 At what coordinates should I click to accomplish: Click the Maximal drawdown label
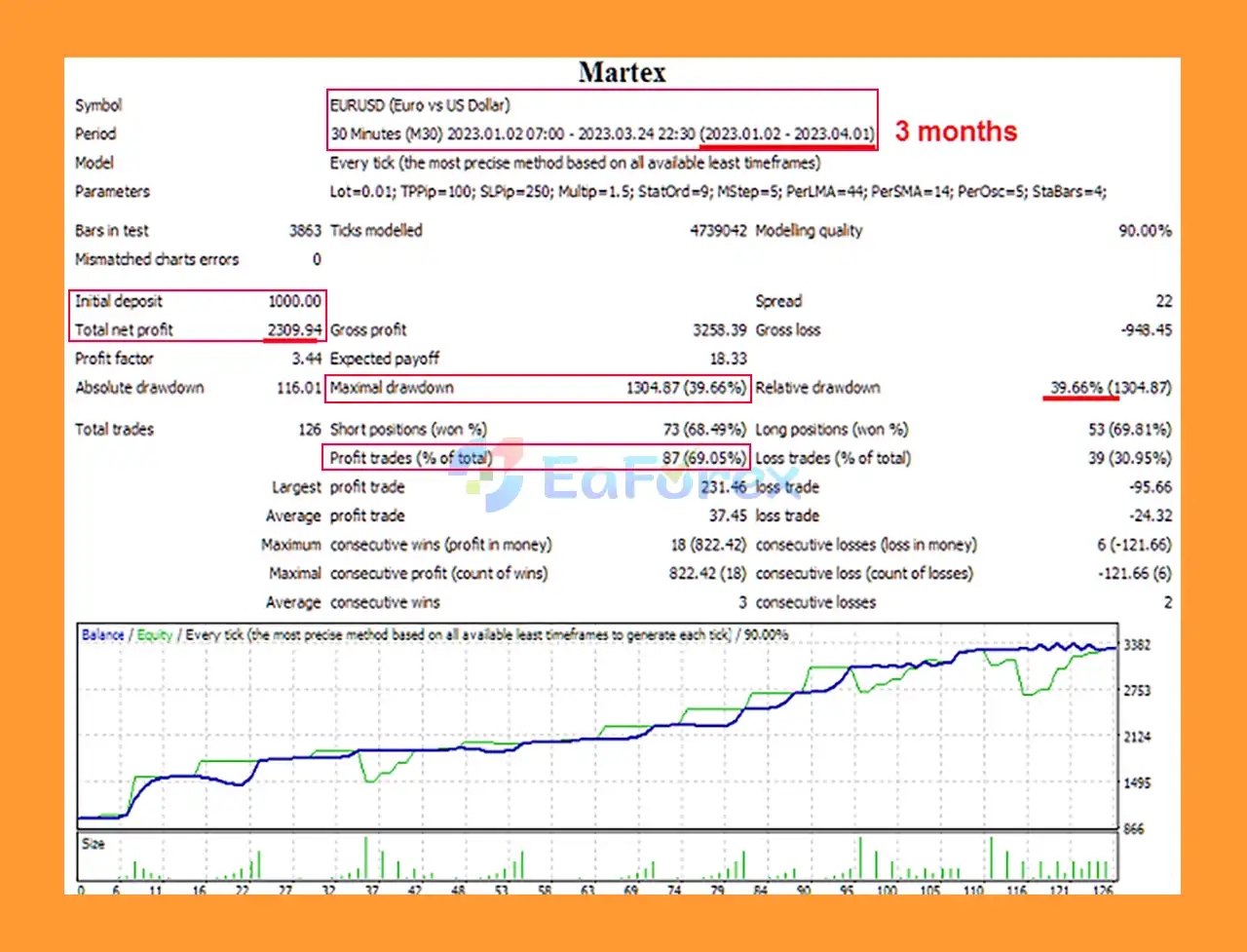pos(392,388)
